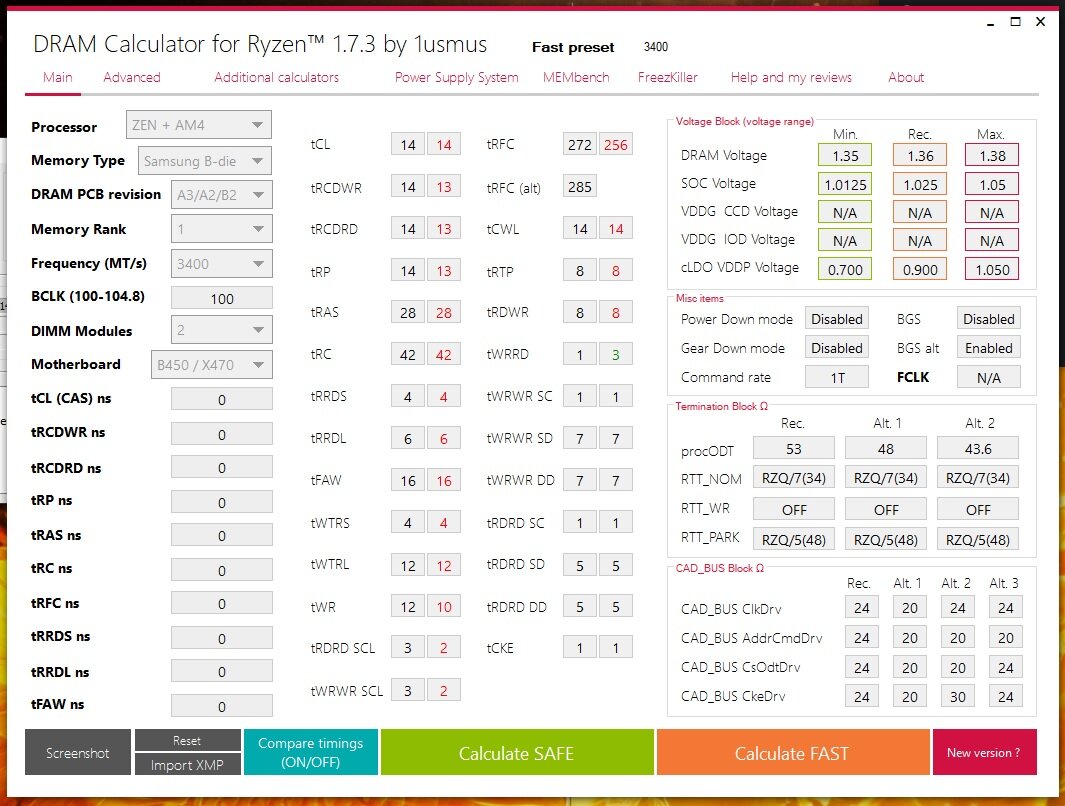
Task: Expand the Processor dropdown
Action: [x=199, y=125]
